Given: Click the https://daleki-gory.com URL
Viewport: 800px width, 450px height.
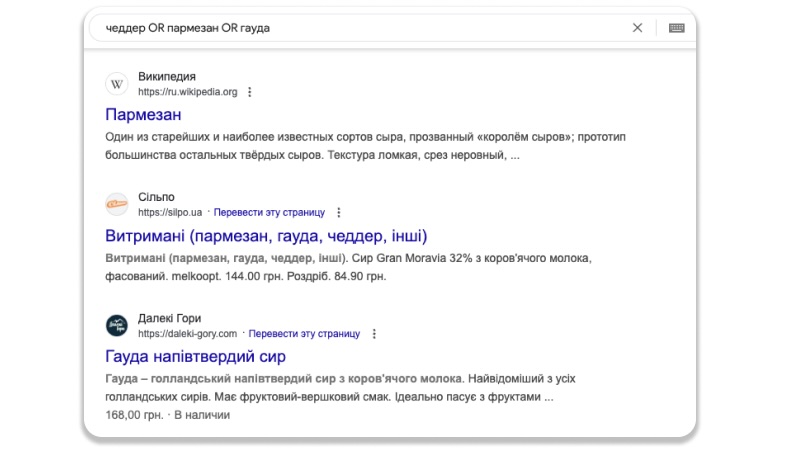Looking at the screenshot, I should tap(188, 334).
